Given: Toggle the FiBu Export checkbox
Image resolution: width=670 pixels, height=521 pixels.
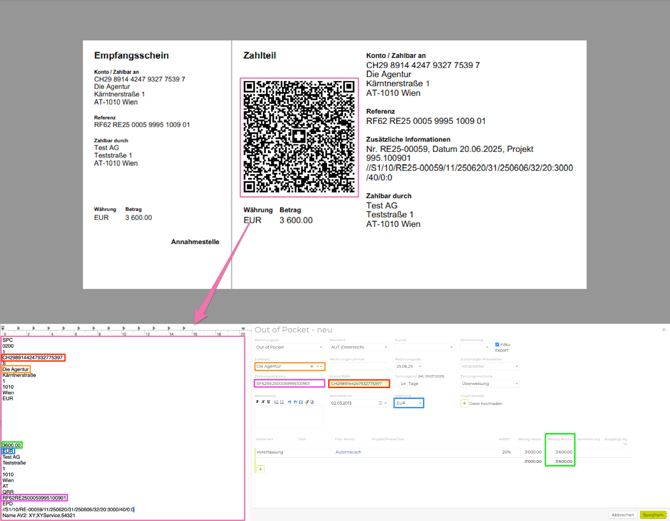Looking at the screenshot, I should (x=497, y=345).
